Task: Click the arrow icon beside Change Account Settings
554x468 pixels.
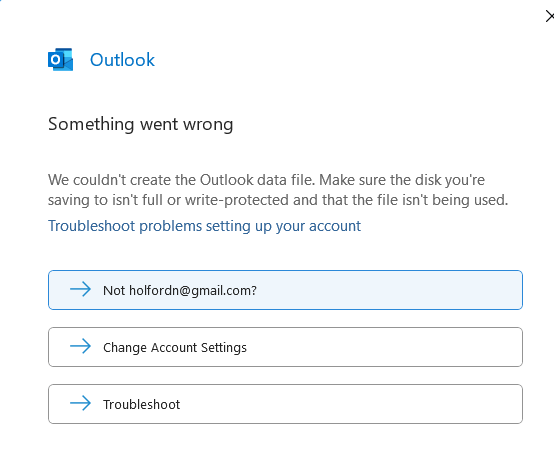Action: (80, 346)
